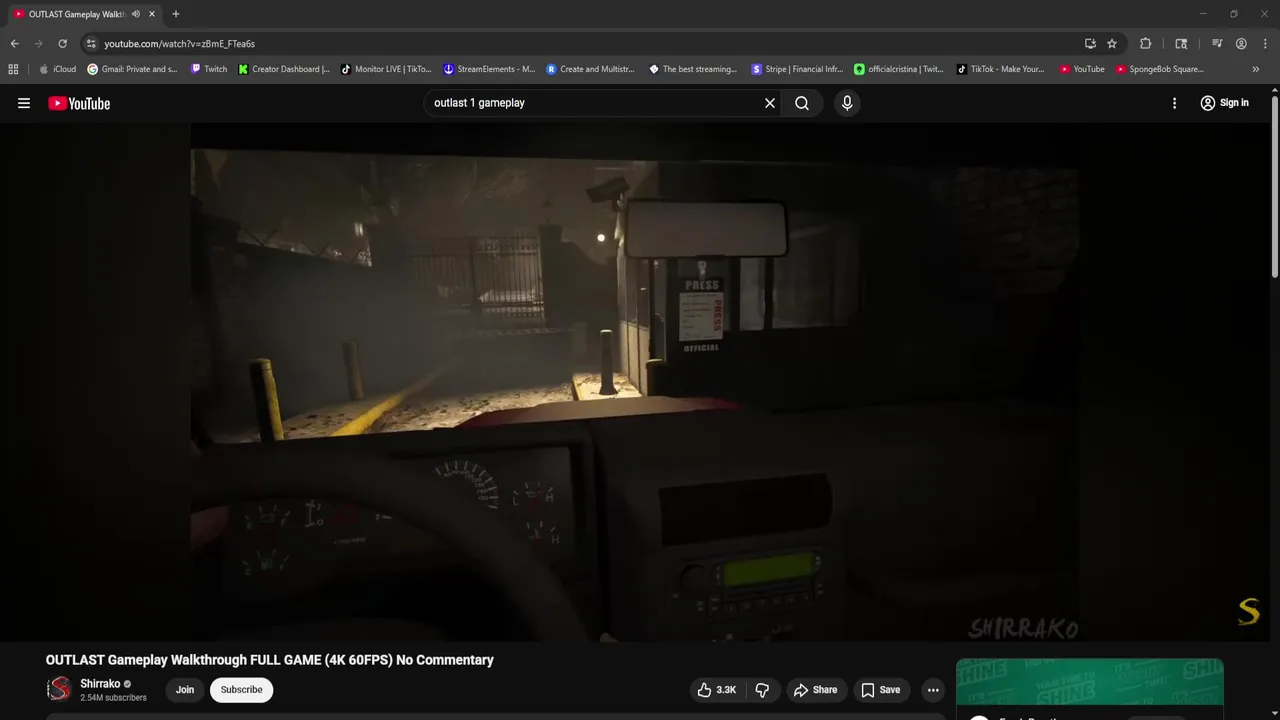This screenshot has width=1280, height=720.
Task: Open Twitch bookmark
Action: point(209,69)
